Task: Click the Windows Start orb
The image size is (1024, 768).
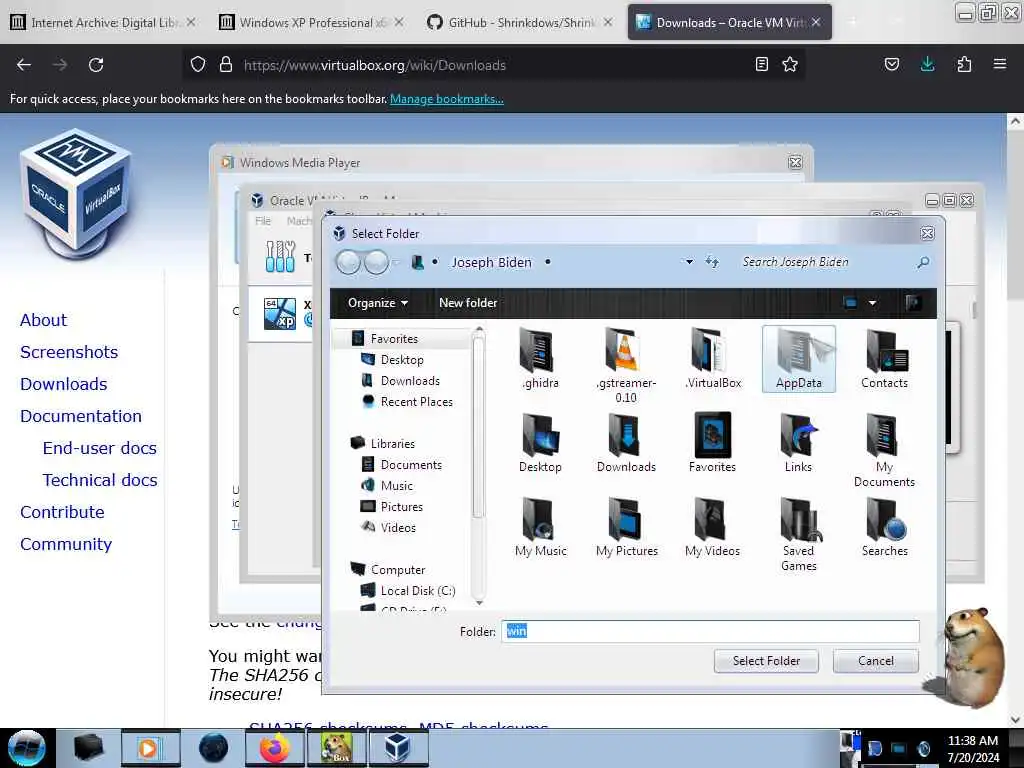Action: (26, 748)
